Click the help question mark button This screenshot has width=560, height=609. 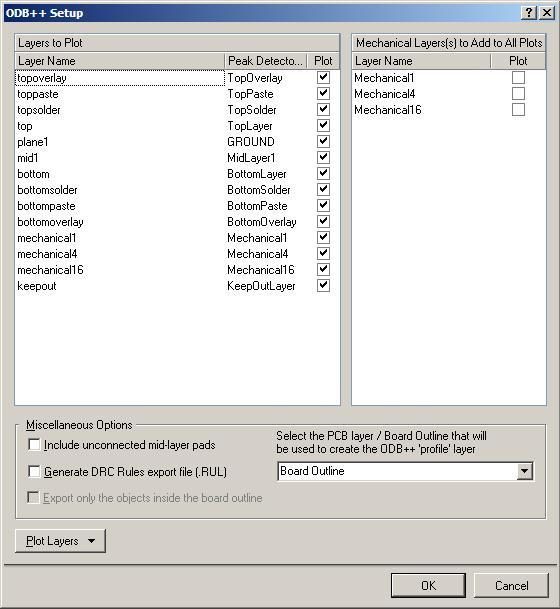[x=529, y=13]
